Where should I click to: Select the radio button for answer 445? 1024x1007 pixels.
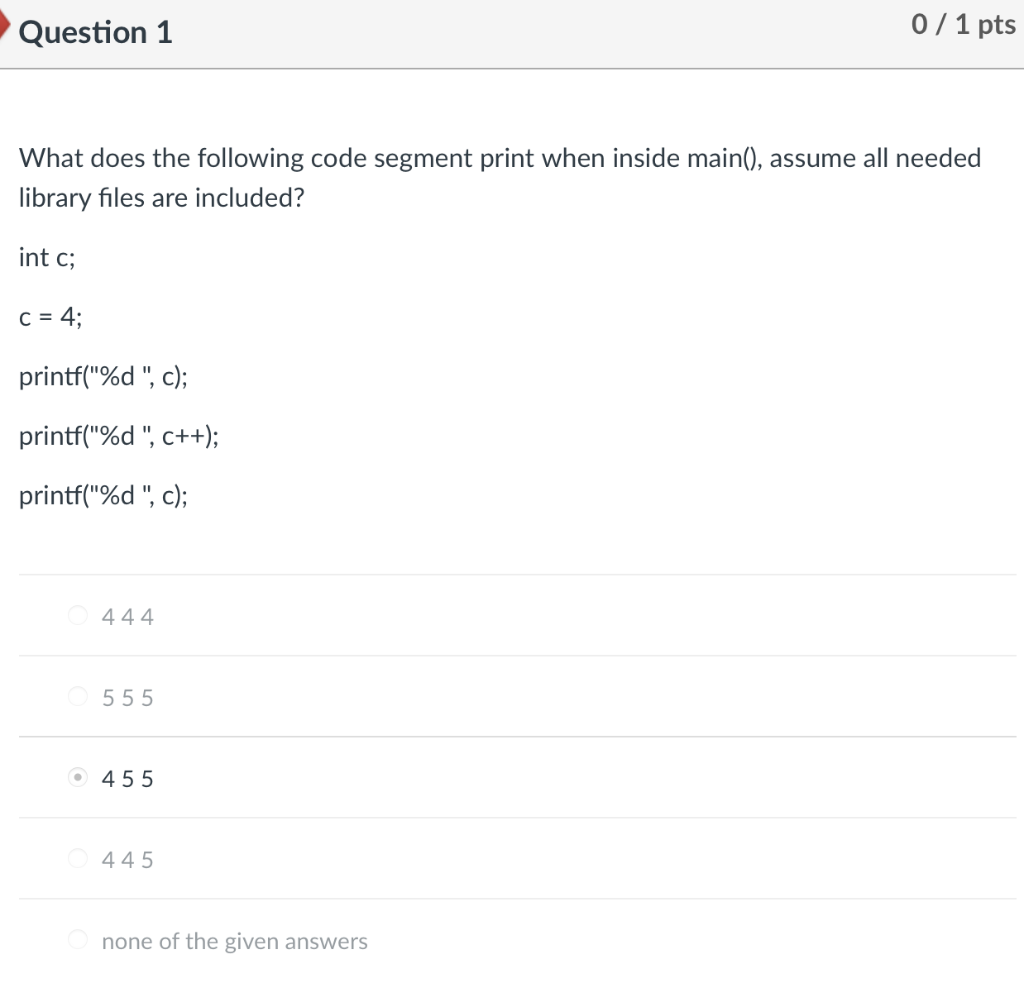coord(77,858)
